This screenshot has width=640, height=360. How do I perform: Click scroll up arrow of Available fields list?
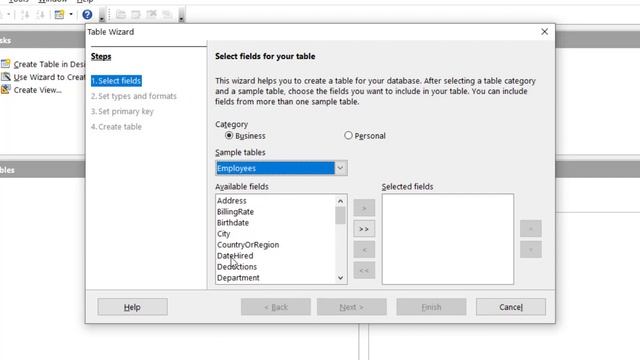click(340, 201)
